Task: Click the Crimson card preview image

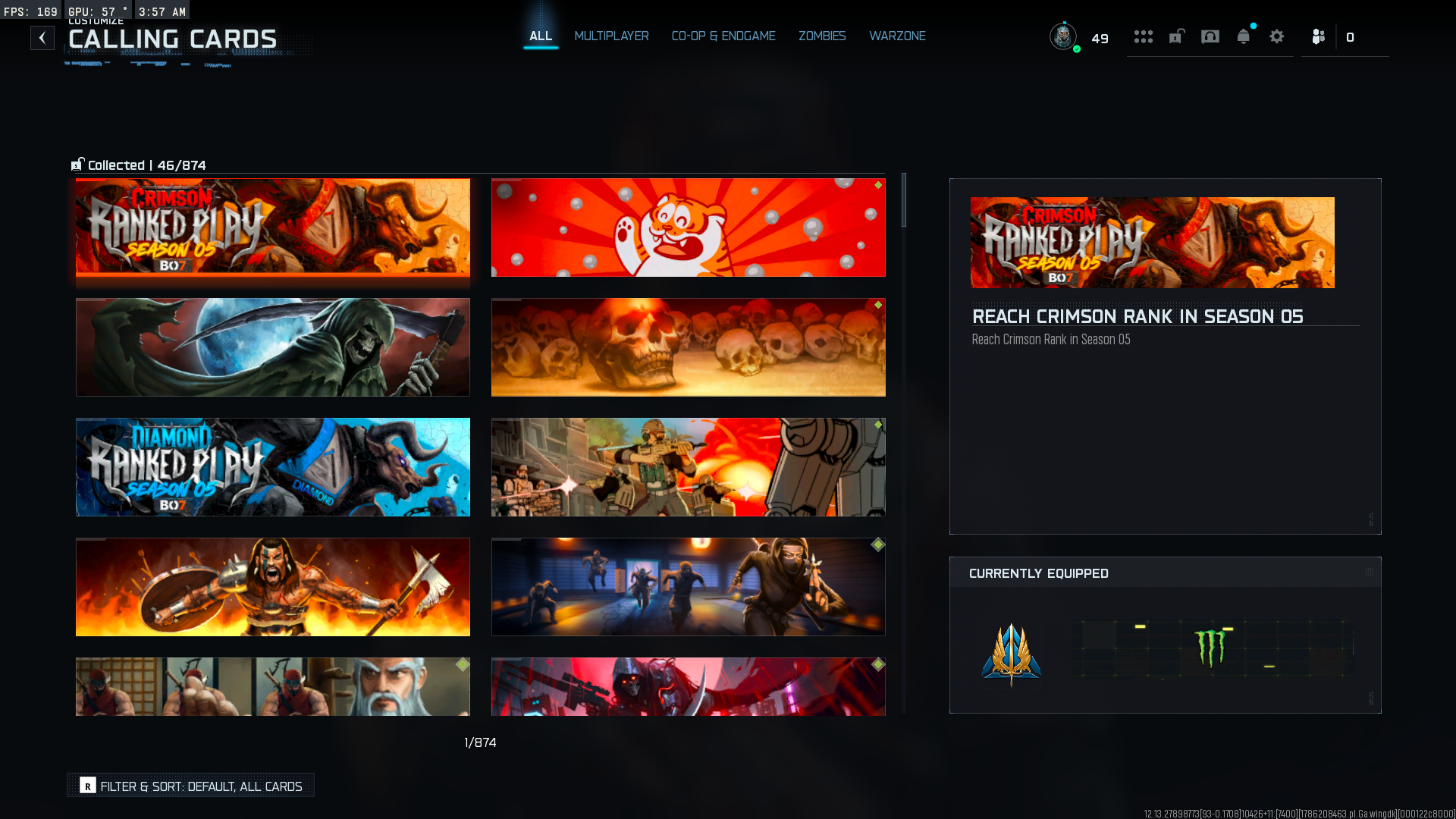Action: (1153, 243)
